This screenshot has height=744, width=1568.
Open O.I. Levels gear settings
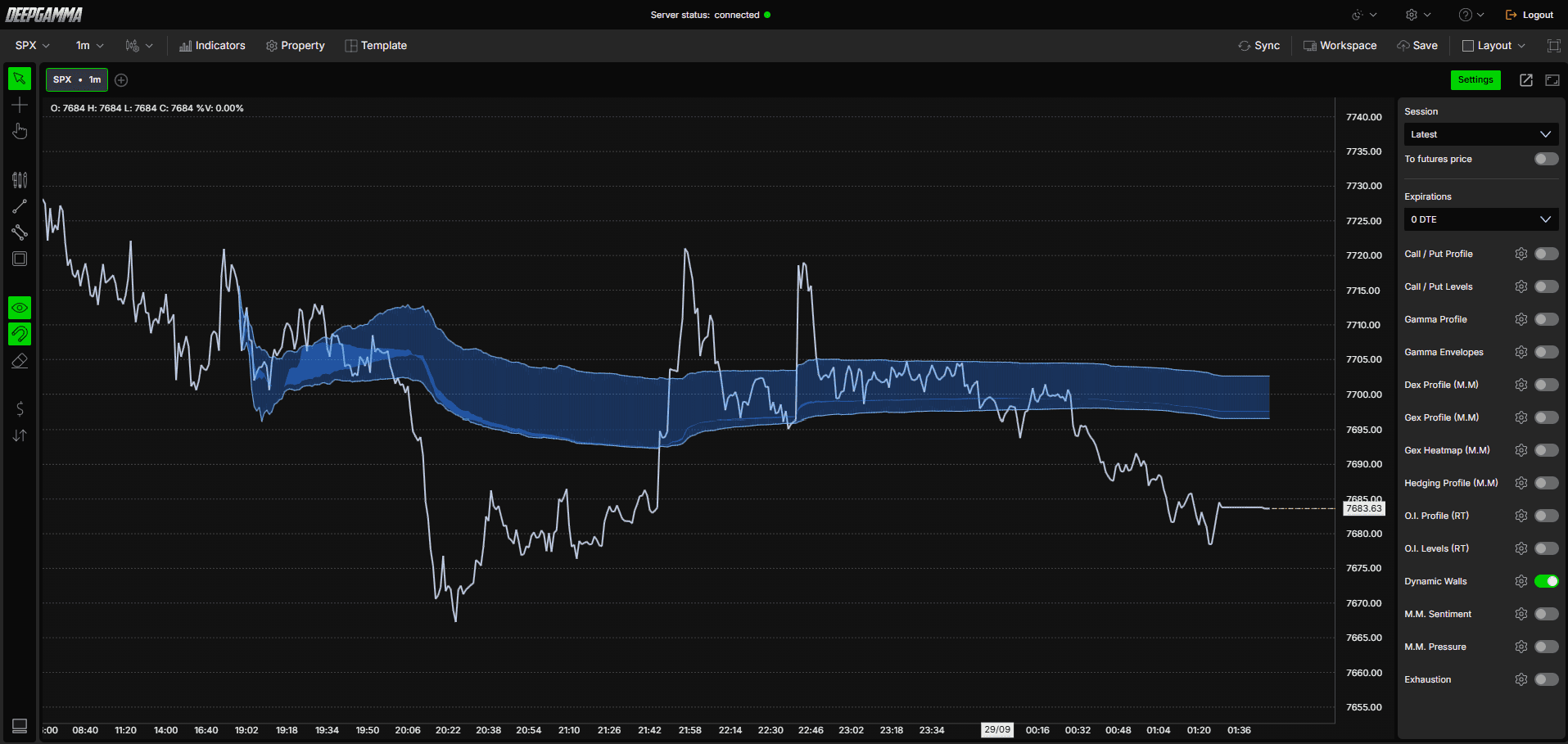1521,548
